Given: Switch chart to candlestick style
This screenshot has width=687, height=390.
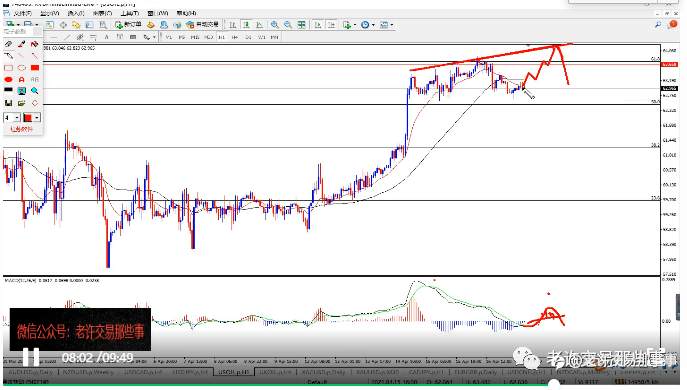Looking at the screenshot, I should coord(246,25).
